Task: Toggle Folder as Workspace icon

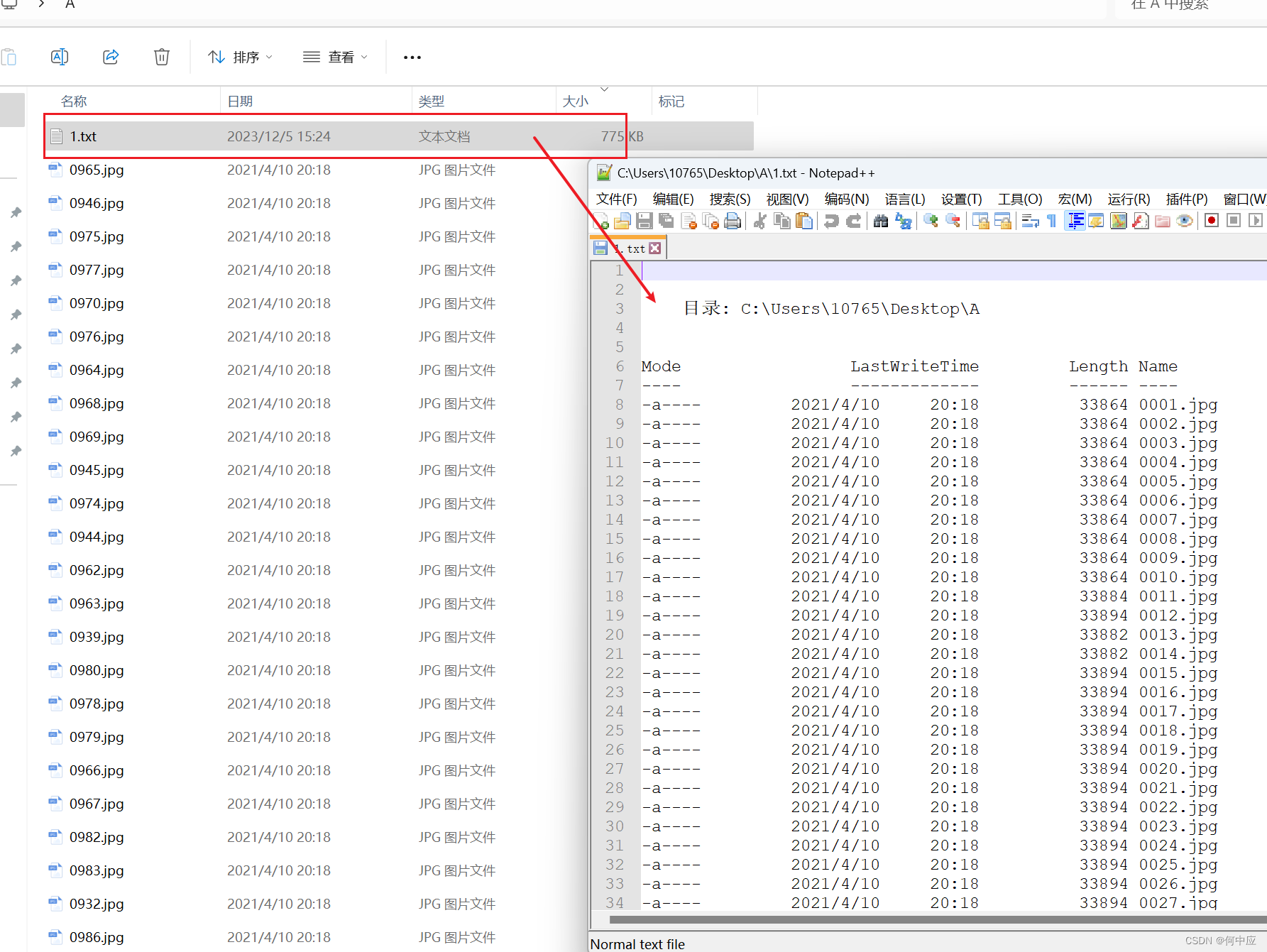Action: [x=1163, y=221]
